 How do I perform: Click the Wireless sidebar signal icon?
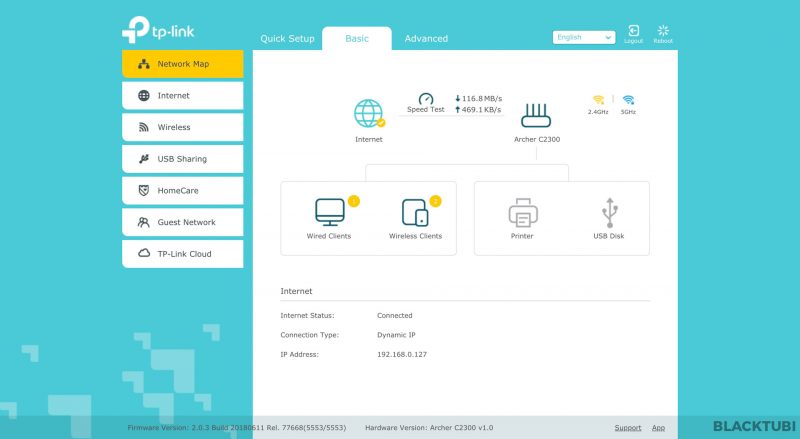(144, 127)
